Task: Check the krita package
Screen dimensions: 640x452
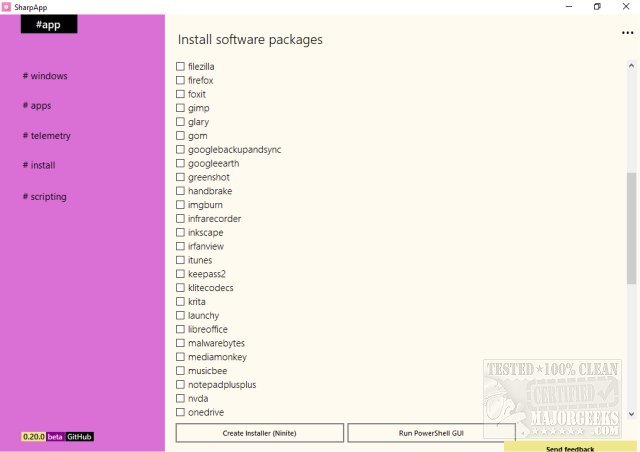Action: click(x=180, y=302)
